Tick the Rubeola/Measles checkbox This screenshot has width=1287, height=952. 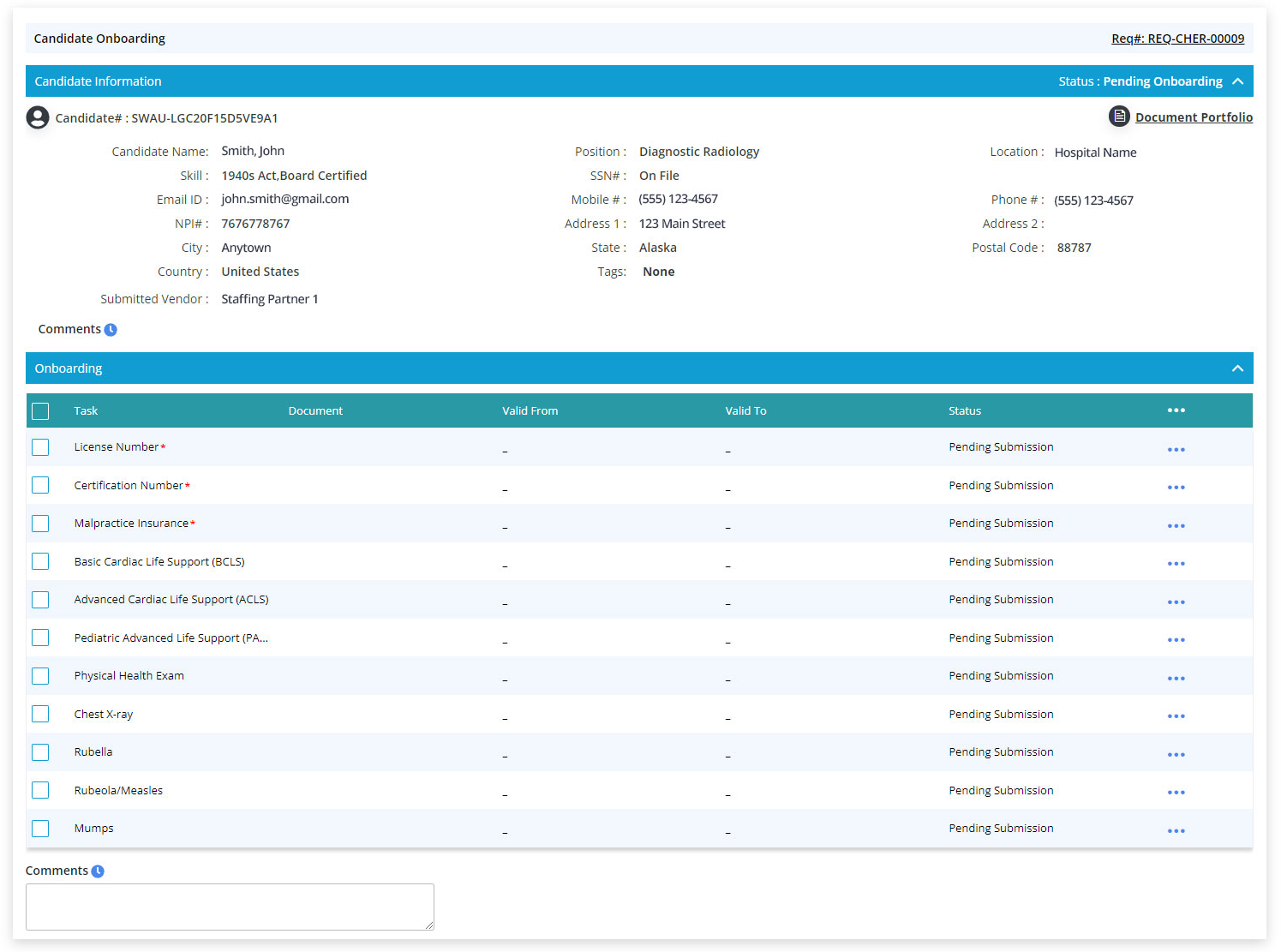(x=40, y=790)
